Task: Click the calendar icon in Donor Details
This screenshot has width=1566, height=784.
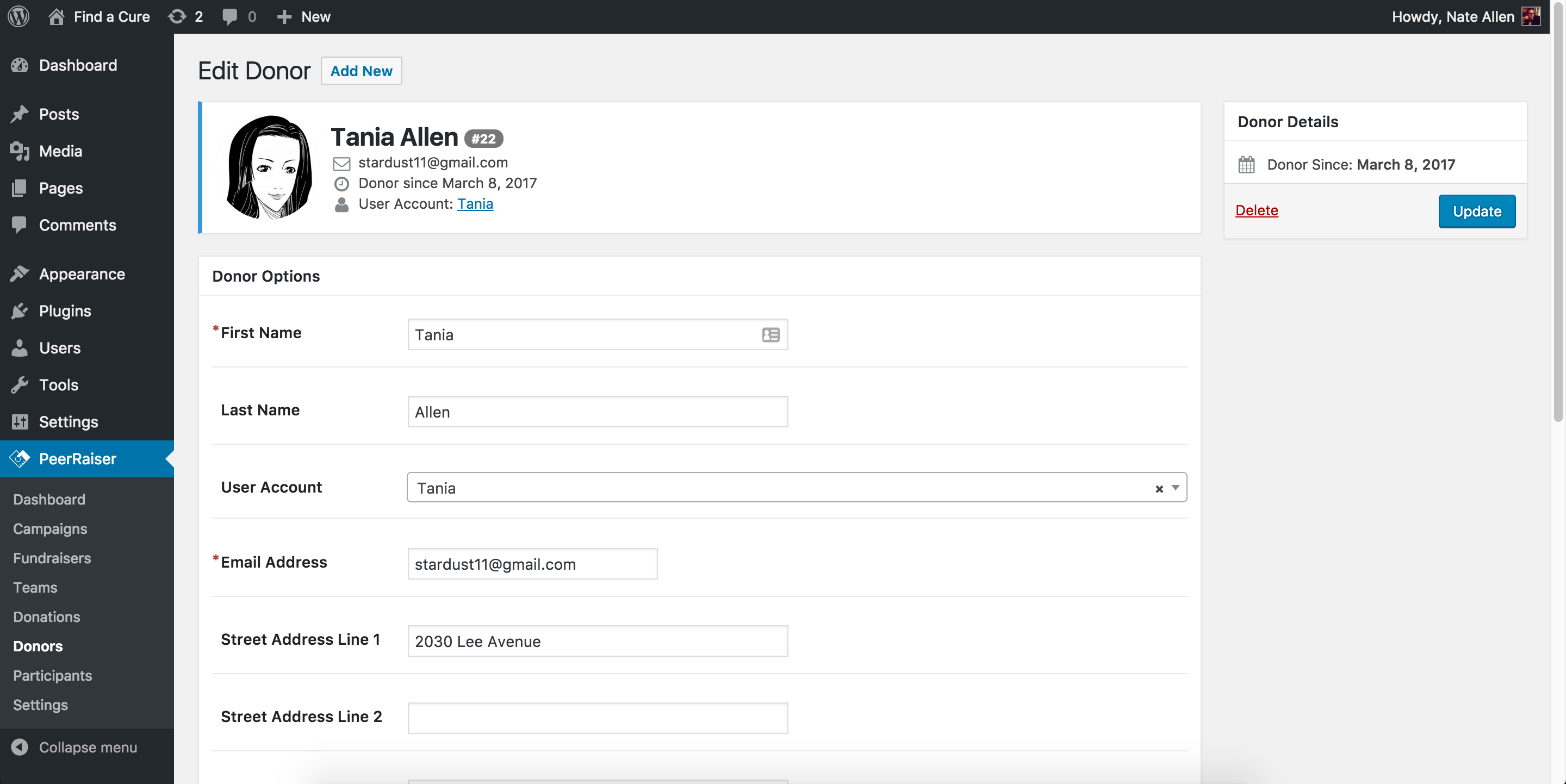Action: click(1246, 165)
